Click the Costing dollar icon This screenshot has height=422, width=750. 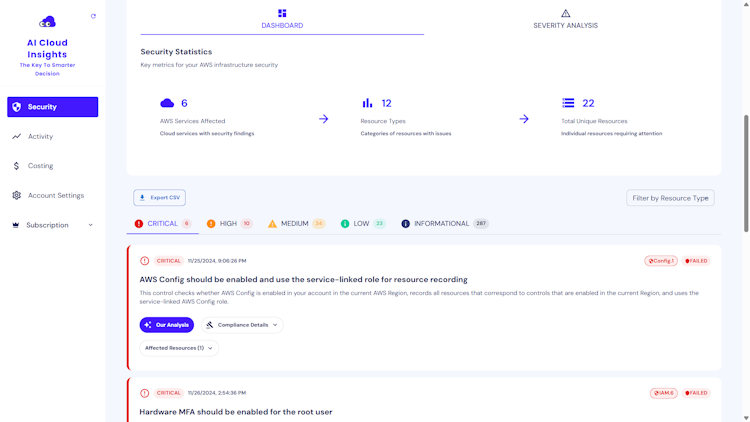16,166
